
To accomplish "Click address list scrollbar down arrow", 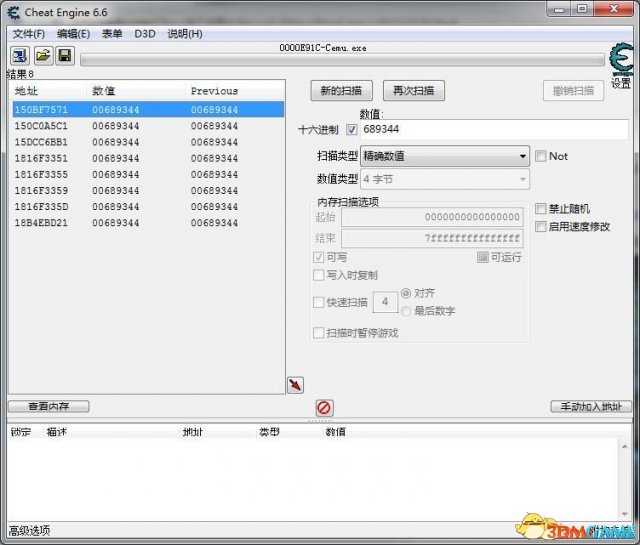I will (x=624, y=514).
